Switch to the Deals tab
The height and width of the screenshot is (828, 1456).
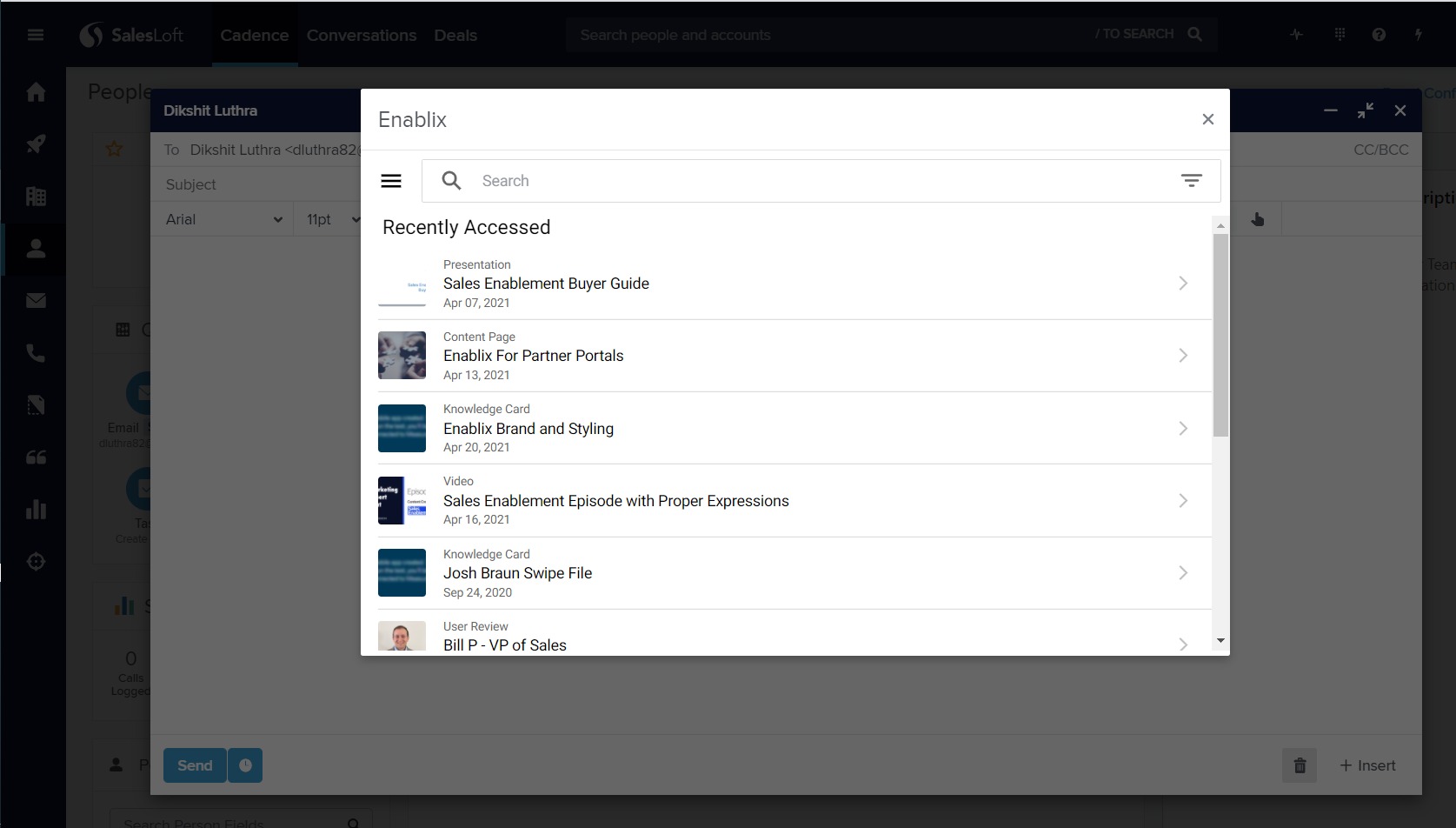tap(455, 36)
